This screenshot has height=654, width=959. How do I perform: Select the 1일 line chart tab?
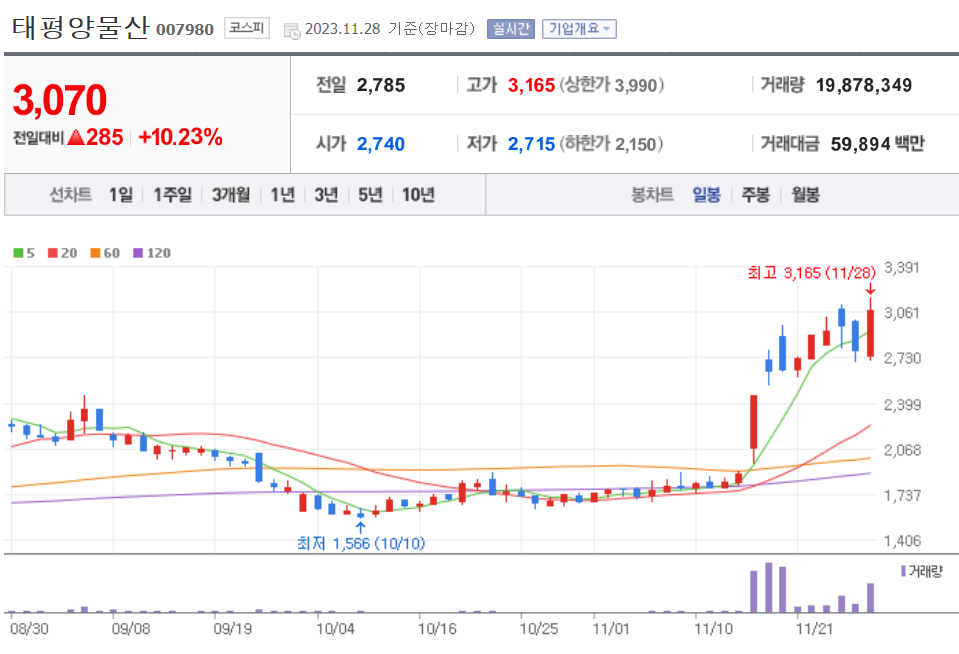click(120, 195)
